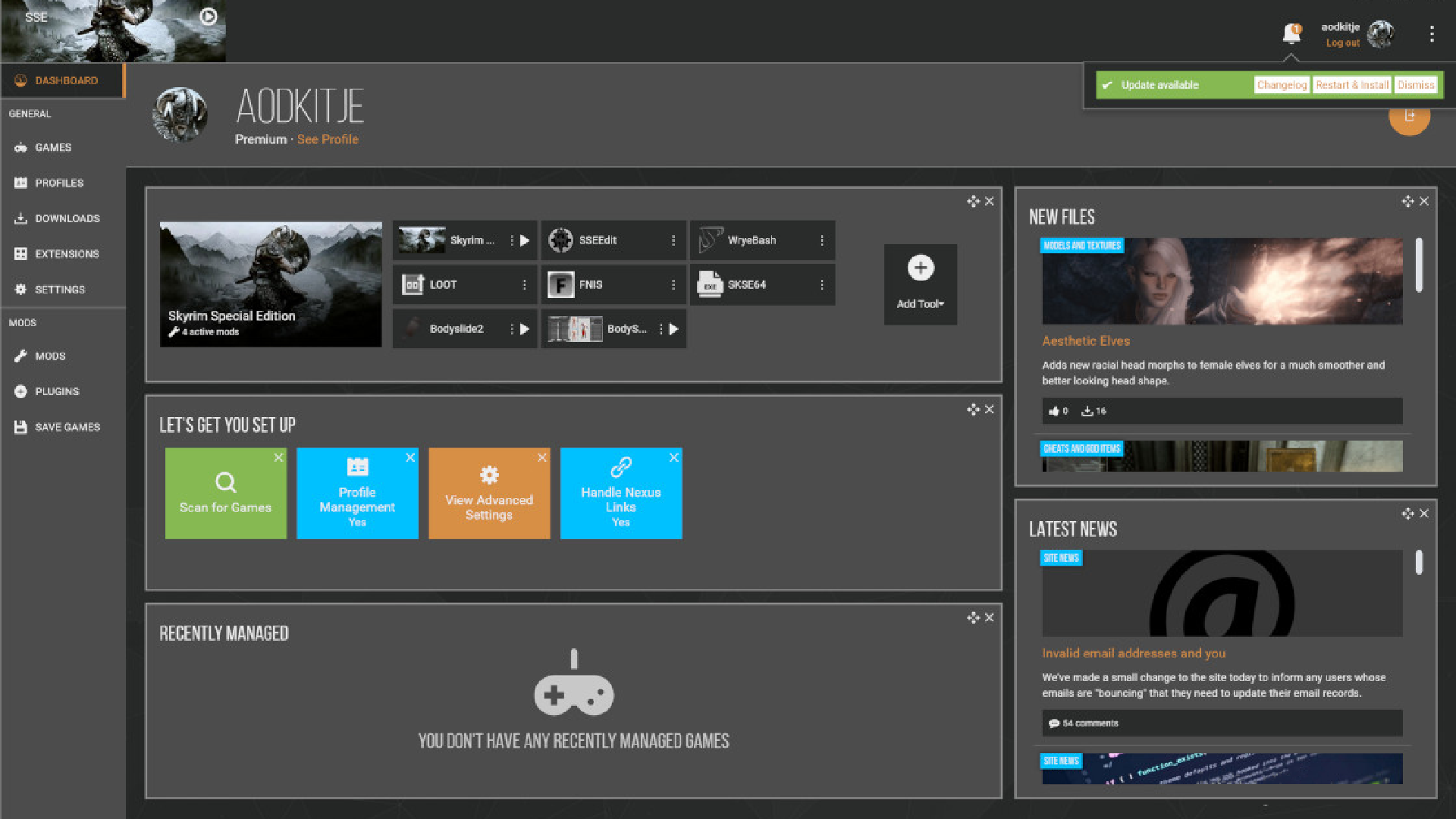
Task: Open the SSEEdit three-dot options
Action: pyautogui.click(x=673, y=240)
